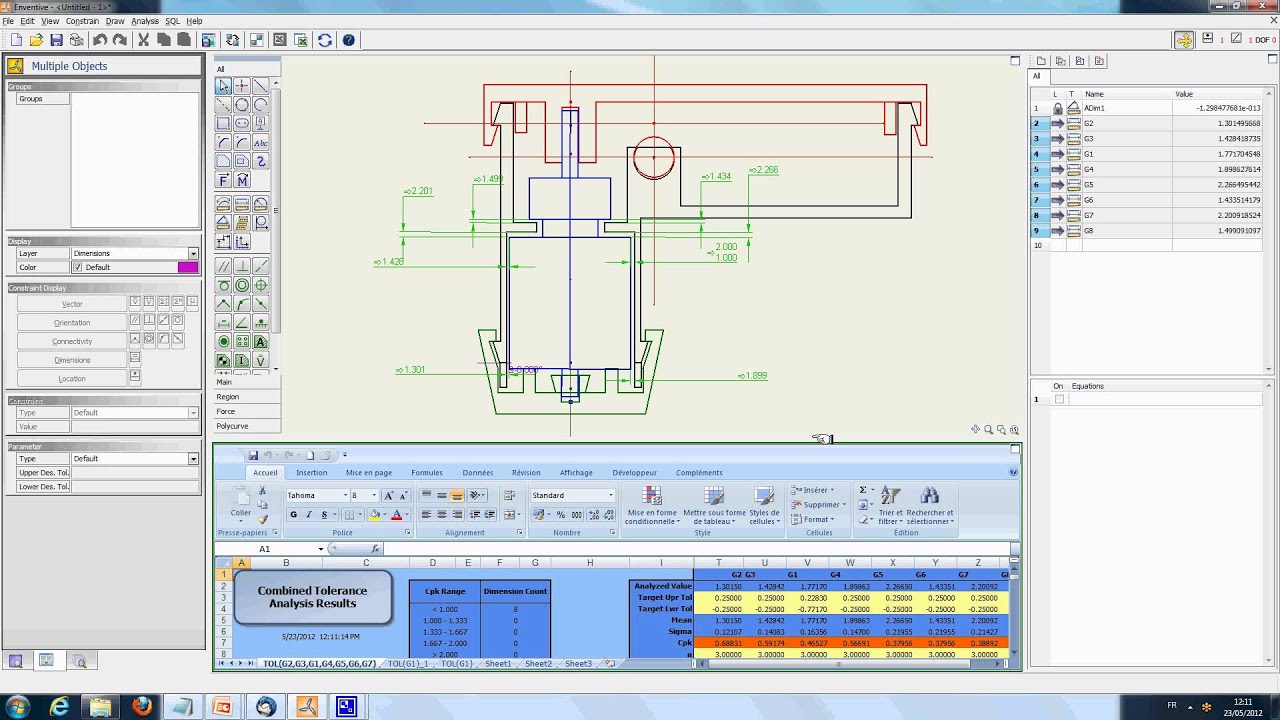Expand the Parameter Type Default dropdown
Viewport: 1280px width, 720px height.
point(193,458)
